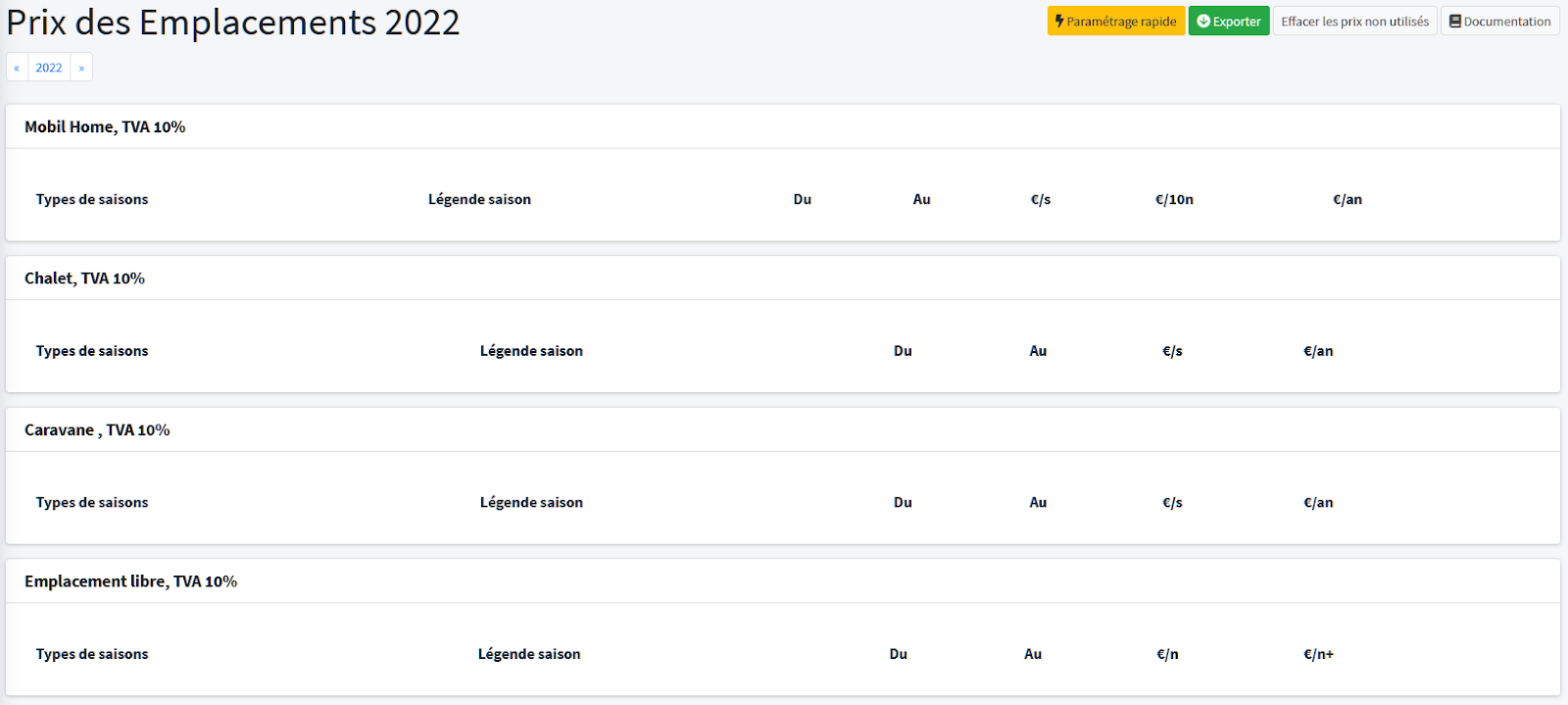The image size is (1568, 705).
Task: Click the page title Prix des Emplacements 2022
Action: pyautogui.click(x=233, y=24)
